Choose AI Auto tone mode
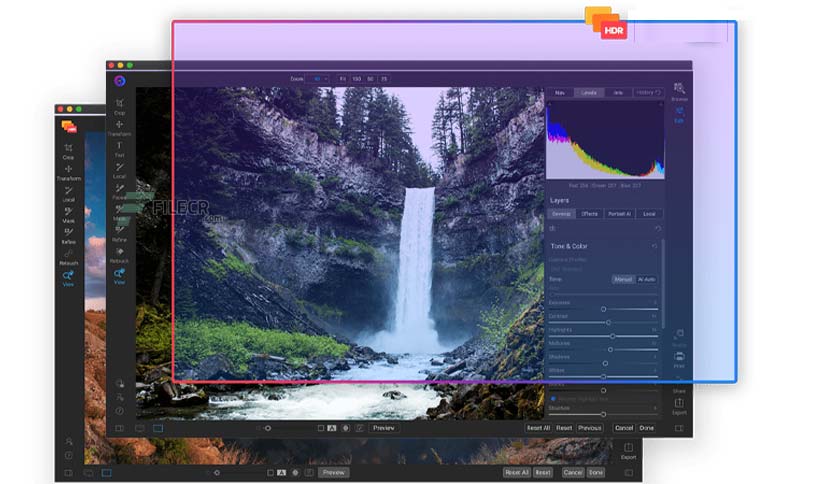This screenshot has width=836, height=484. click(646, 279)
